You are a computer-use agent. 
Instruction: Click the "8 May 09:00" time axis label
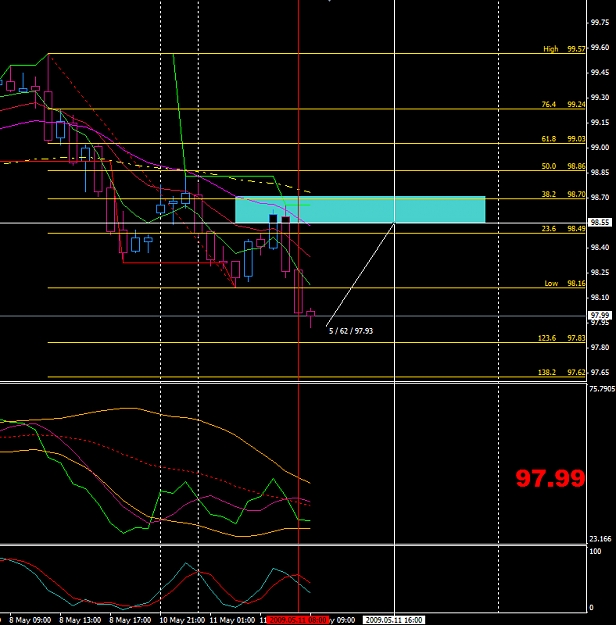point(30,620)
